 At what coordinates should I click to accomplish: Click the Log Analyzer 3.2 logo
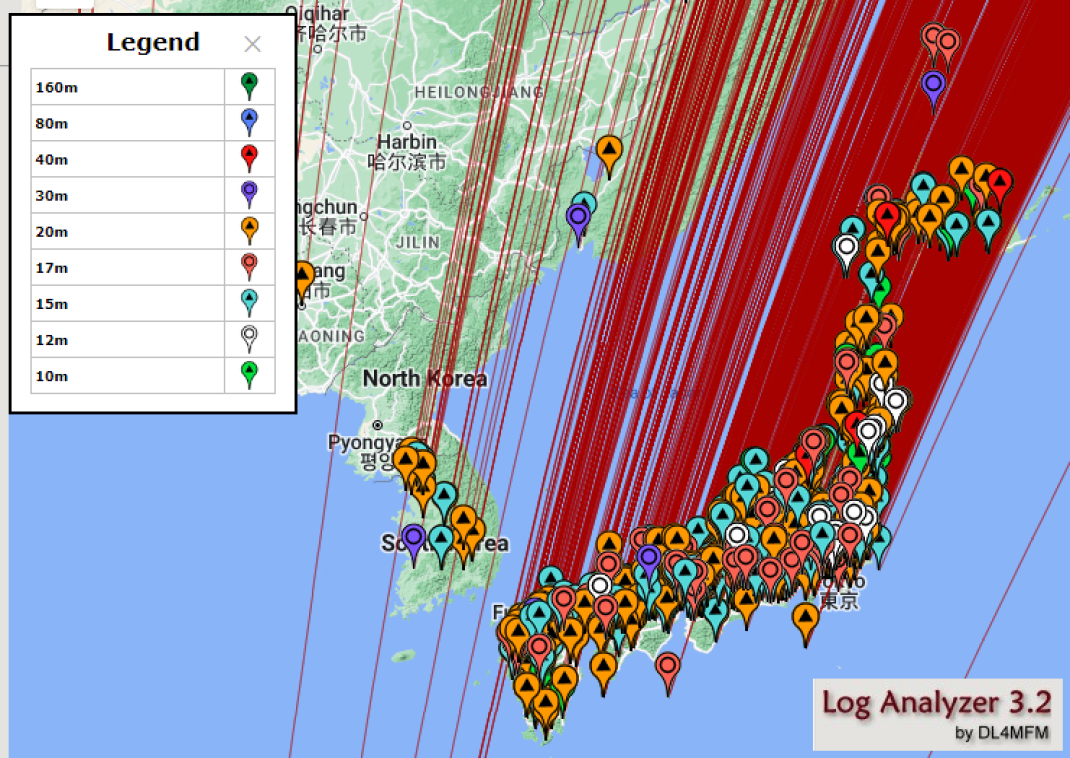[x=936, y=712]
